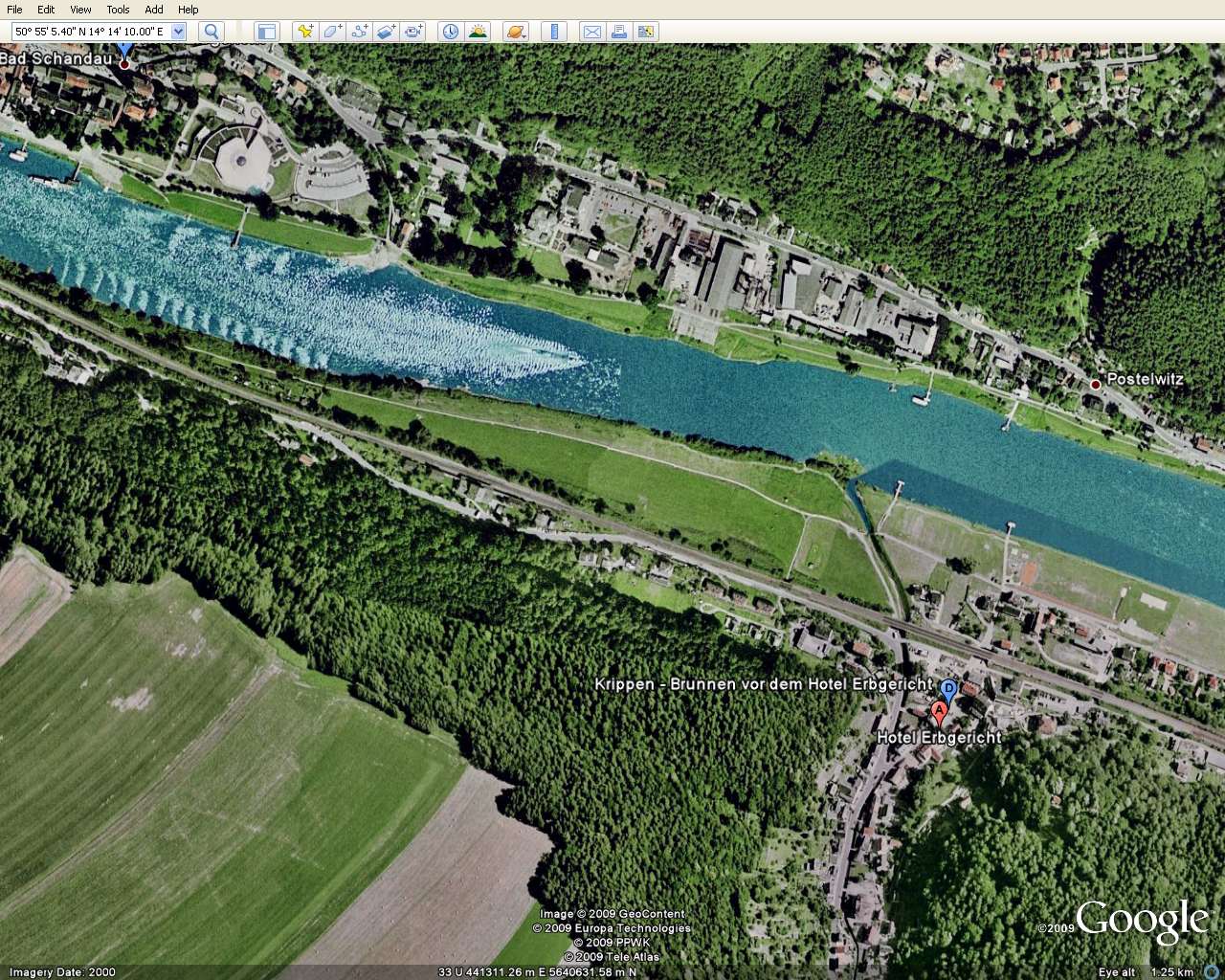Record a tour with camera icon

pyautogui.click(x=413, y=32)
